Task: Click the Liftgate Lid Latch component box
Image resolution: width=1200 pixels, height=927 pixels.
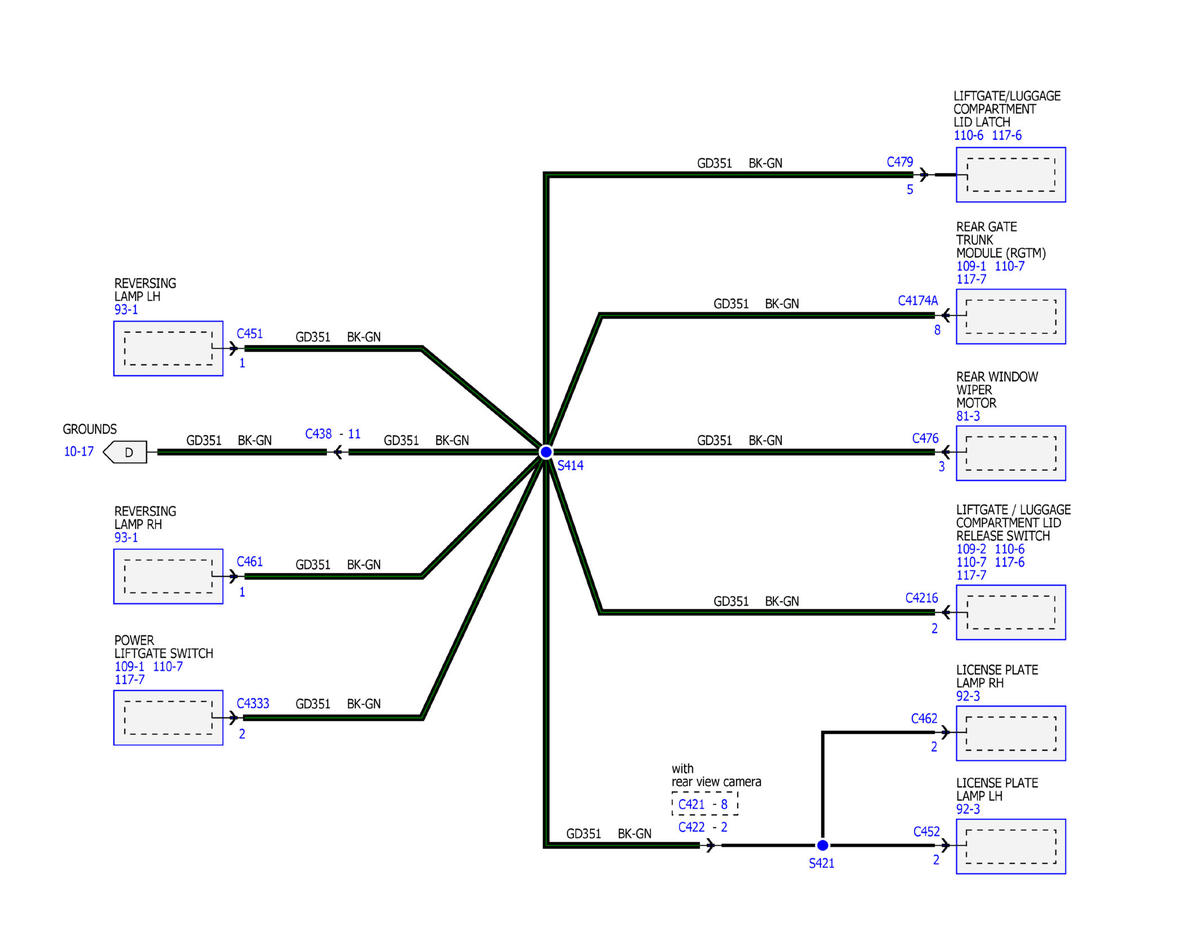Action: coord(1010,175)
